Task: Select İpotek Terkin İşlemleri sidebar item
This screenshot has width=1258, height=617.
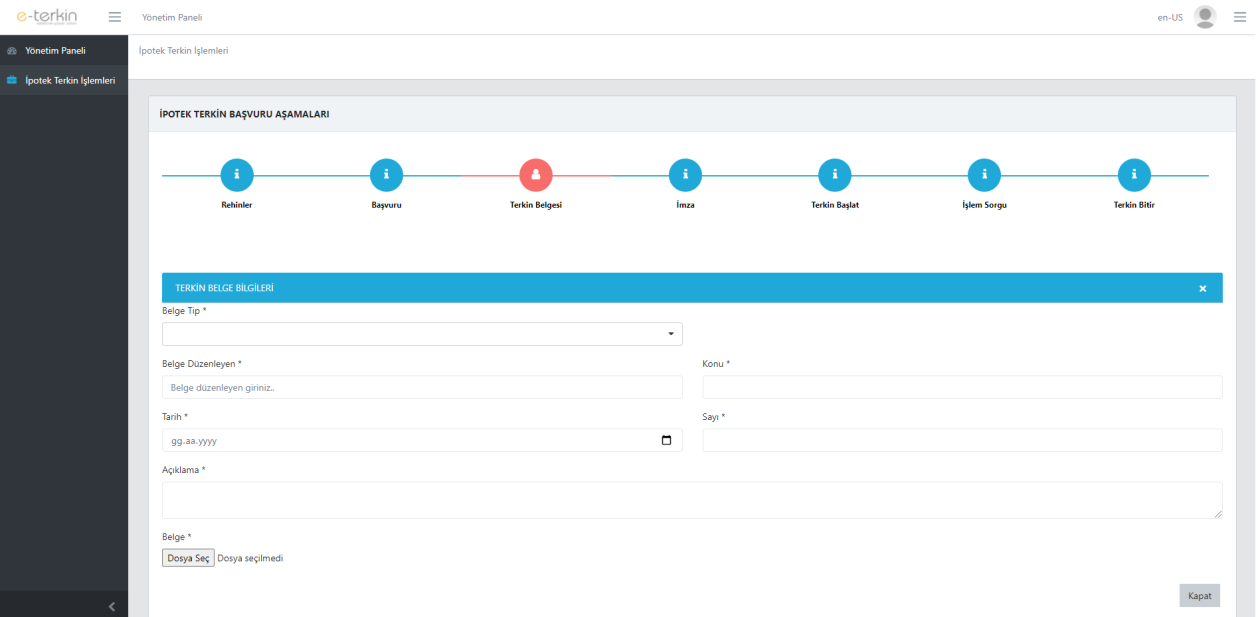Action: pyautogui.click(x=69, y=80)
